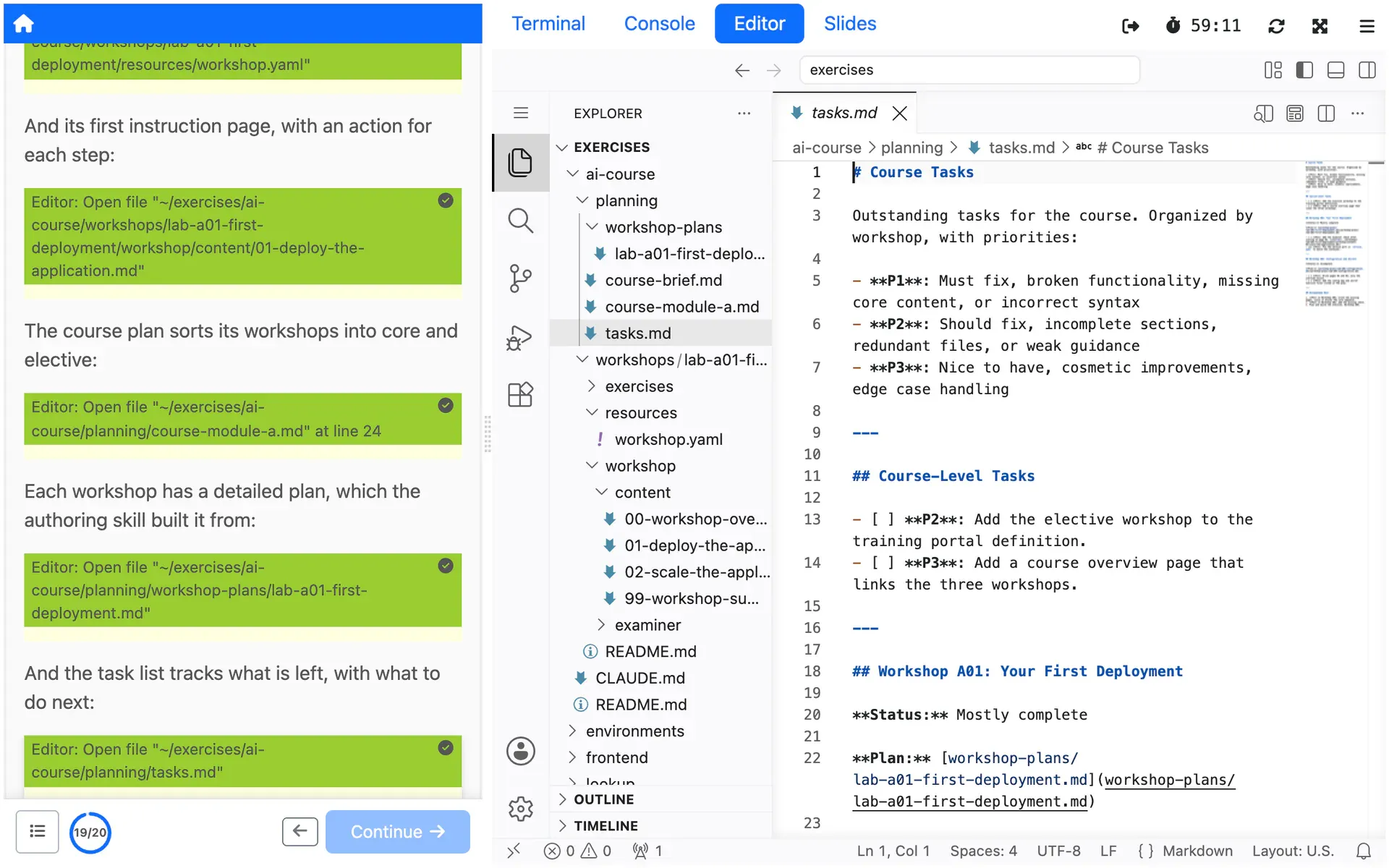Toggle the primary side bar
Screen dimensions: 1389x868
[x=1304, y=70]
